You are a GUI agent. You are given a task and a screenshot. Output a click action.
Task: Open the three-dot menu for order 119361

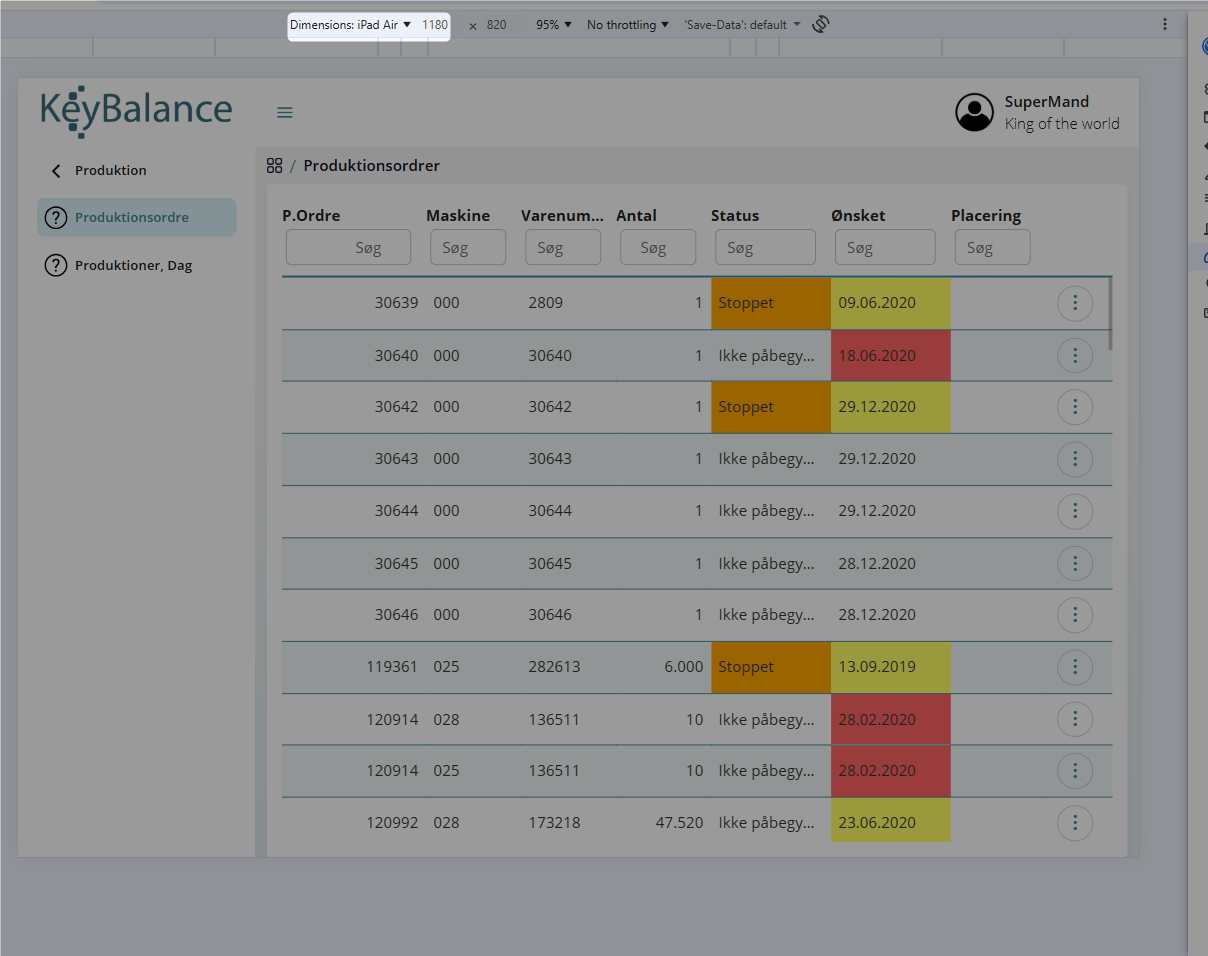[x=1074, y=667]
